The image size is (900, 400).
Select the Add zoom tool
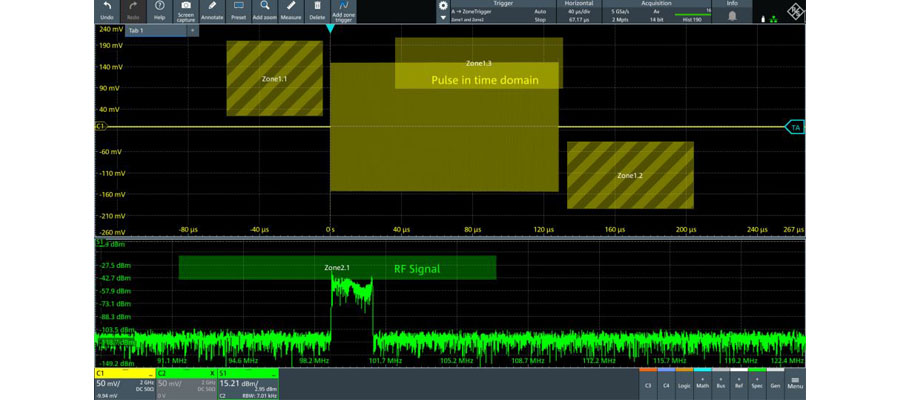tap(264, 10)
